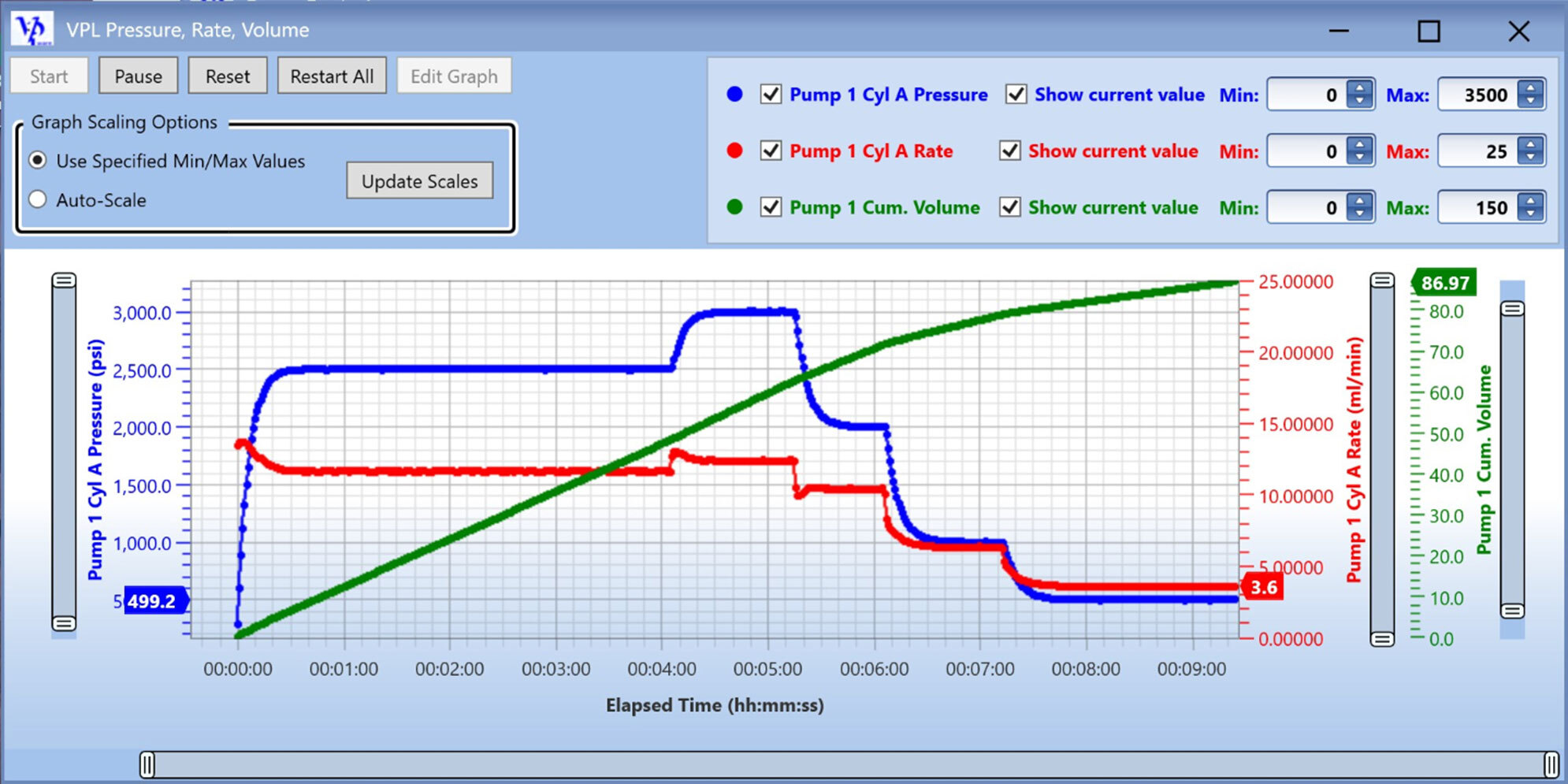
Task: Click the 3,000.0 pressure axis label
Action: 142,313
